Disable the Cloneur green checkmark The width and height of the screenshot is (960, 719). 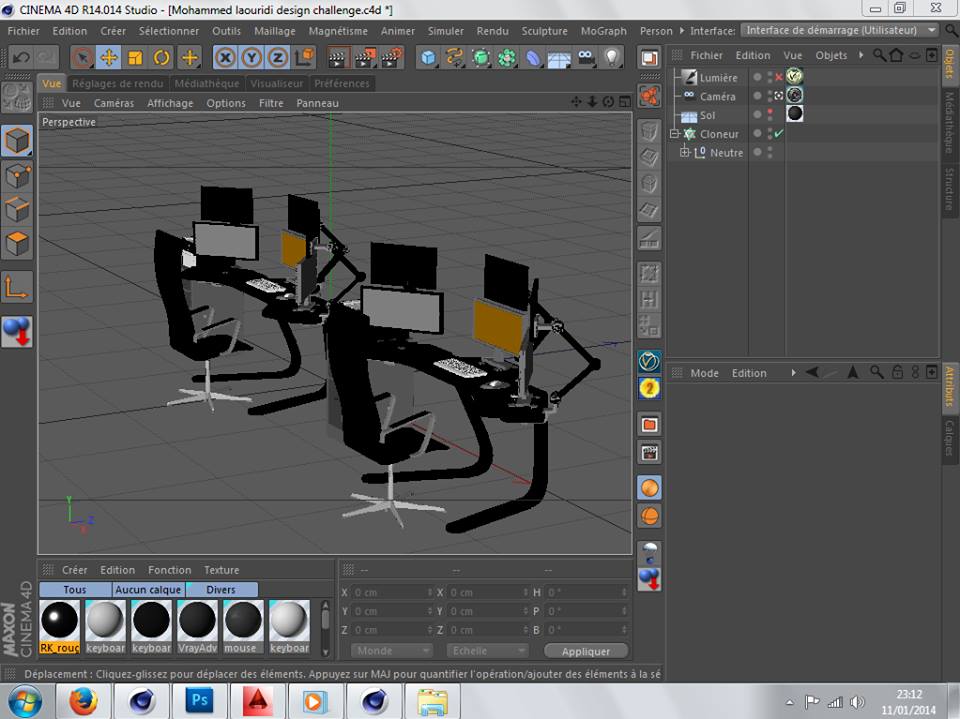779,134
